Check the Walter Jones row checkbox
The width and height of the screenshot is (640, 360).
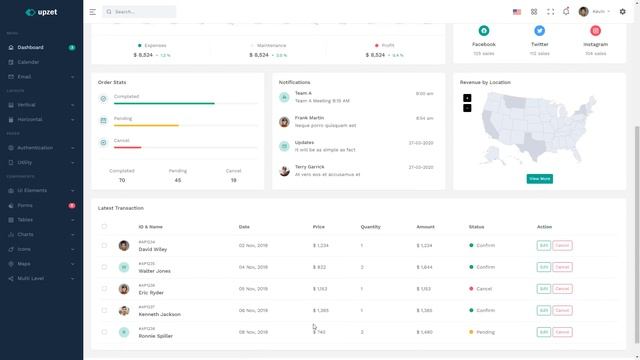(104, 267)
